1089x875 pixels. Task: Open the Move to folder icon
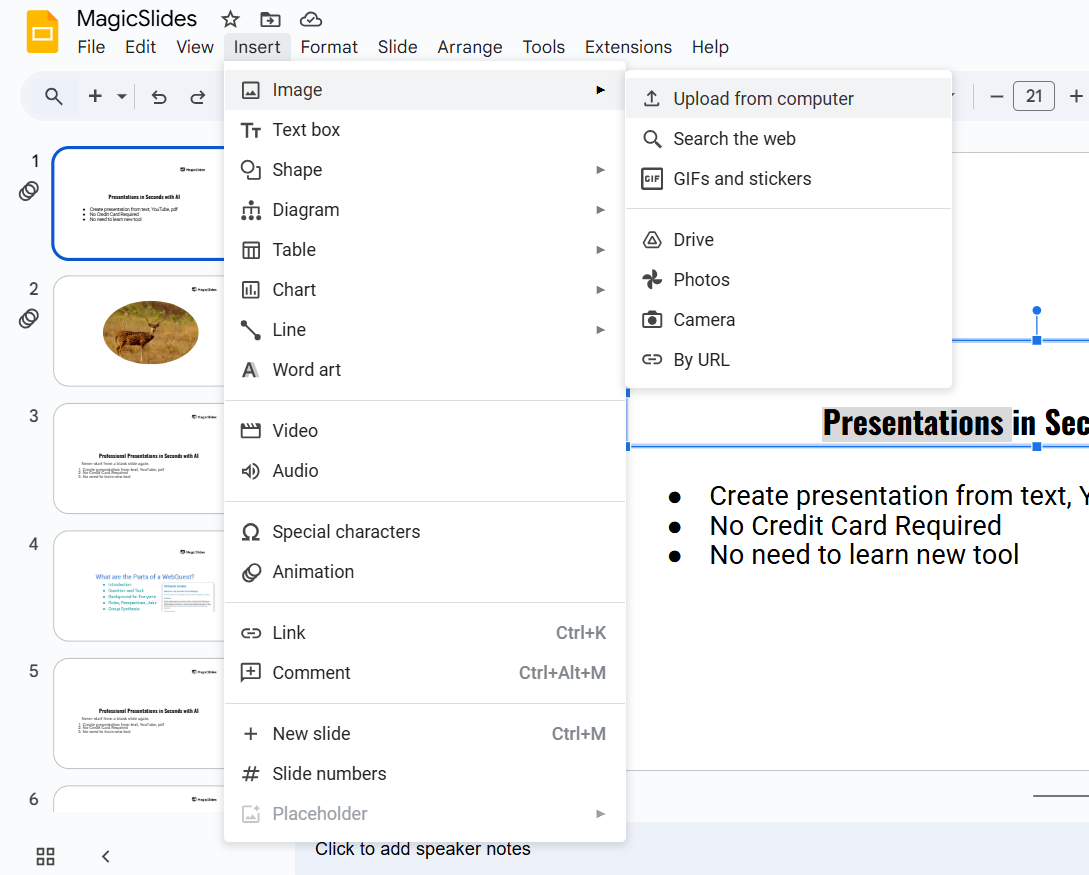coord(270,19)
